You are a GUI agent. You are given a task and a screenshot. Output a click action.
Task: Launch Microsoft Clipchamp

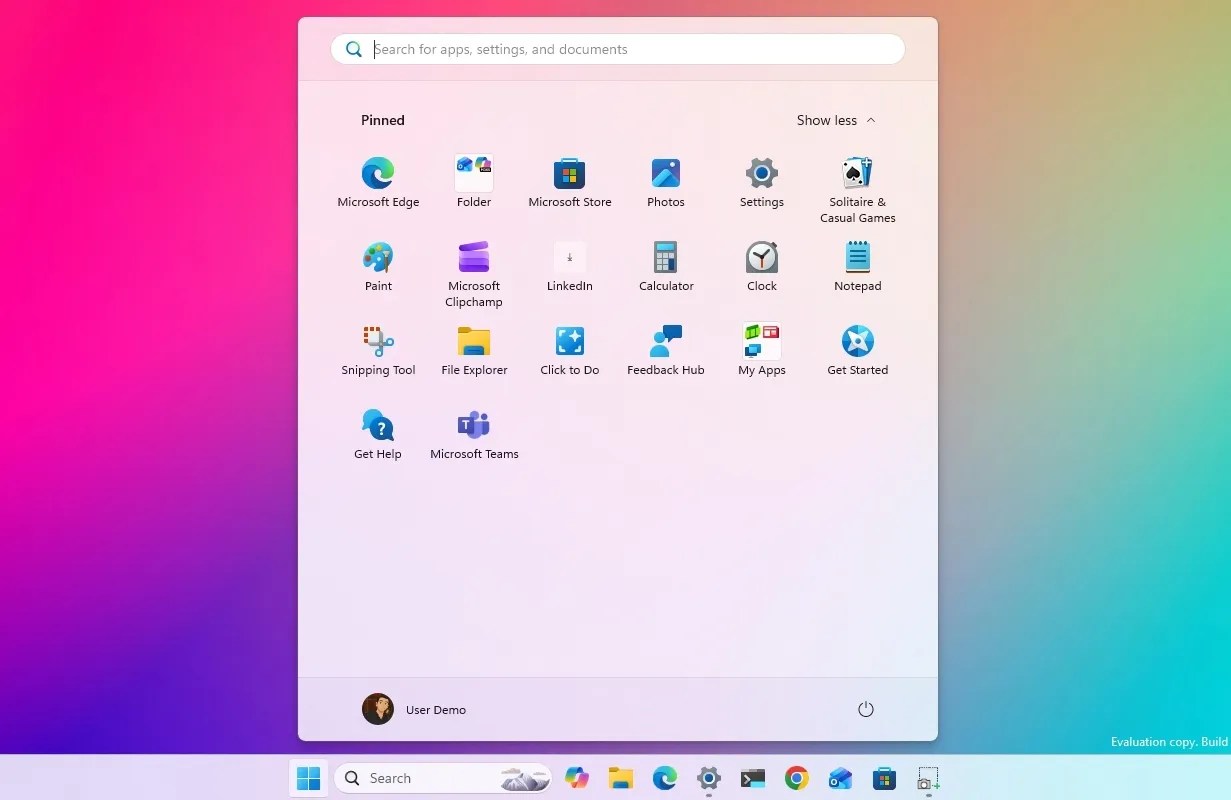[x=474, y=274]
